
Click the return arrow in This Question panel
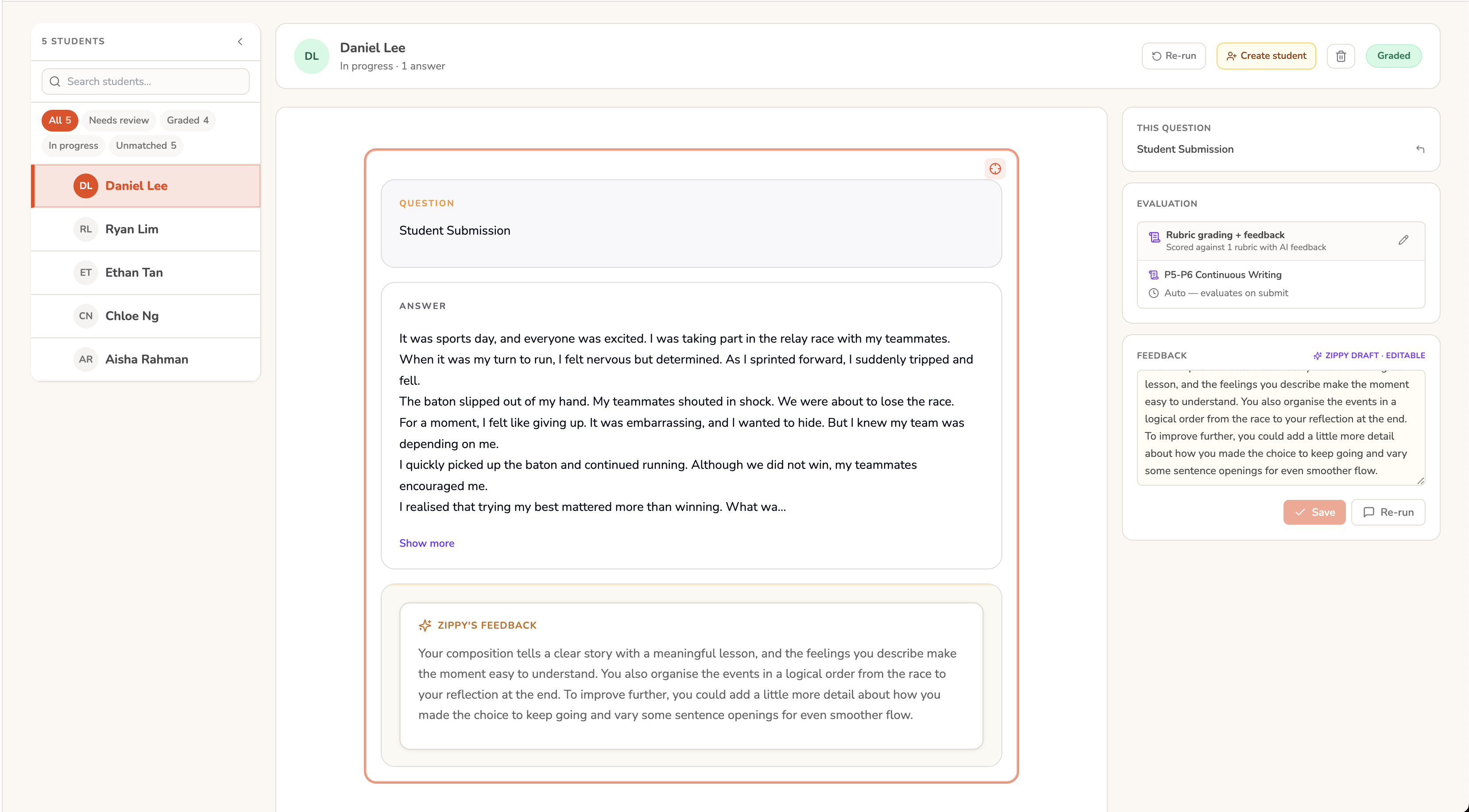coord(1420,149)
